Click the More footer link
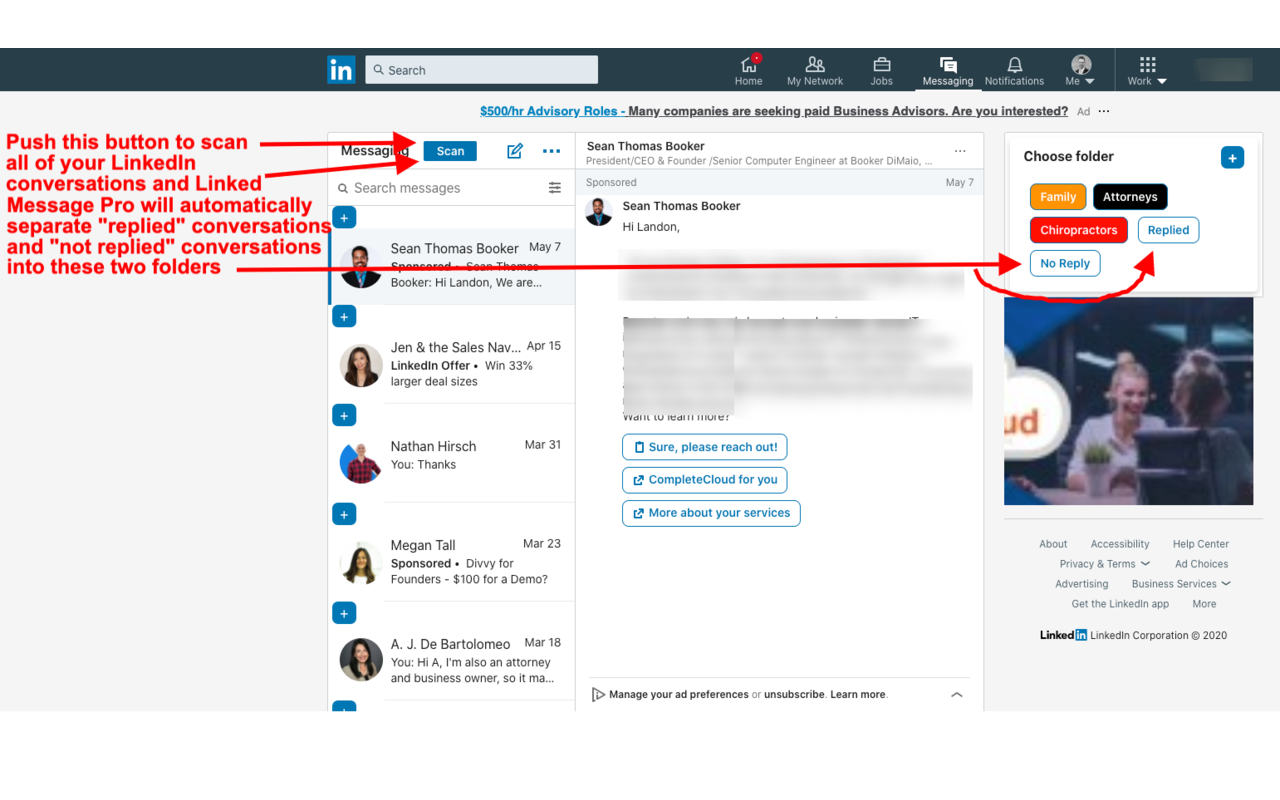The width and height of the screenshot is (1280, 800). pyautogui.click(x=1204, y=604)
